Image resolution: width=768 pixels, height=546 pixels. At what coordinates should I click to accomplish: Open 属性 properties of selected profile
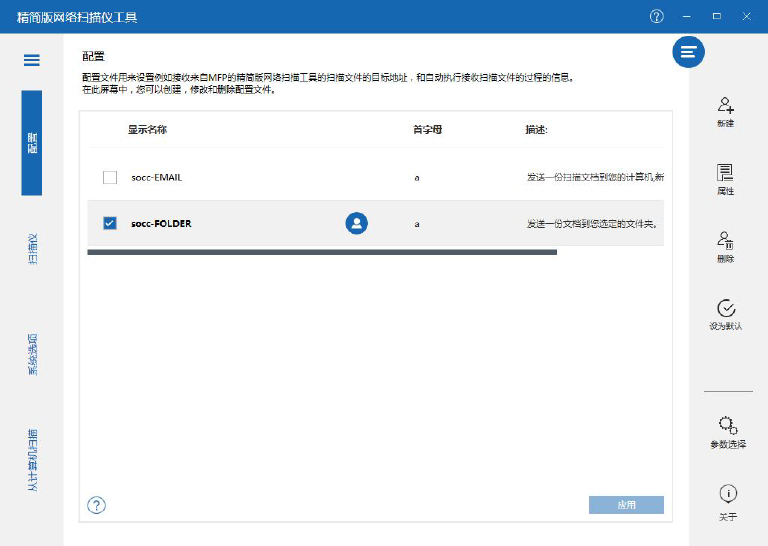(725, 180)
